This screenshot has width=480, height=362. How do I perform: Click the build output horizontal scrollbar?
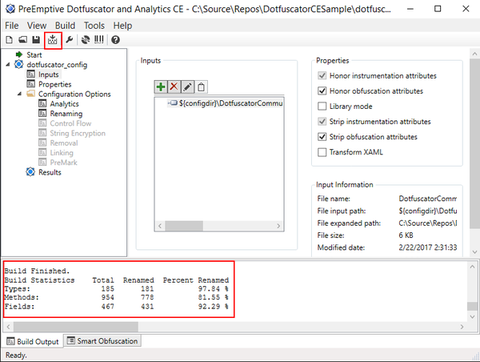pos(76,327)
